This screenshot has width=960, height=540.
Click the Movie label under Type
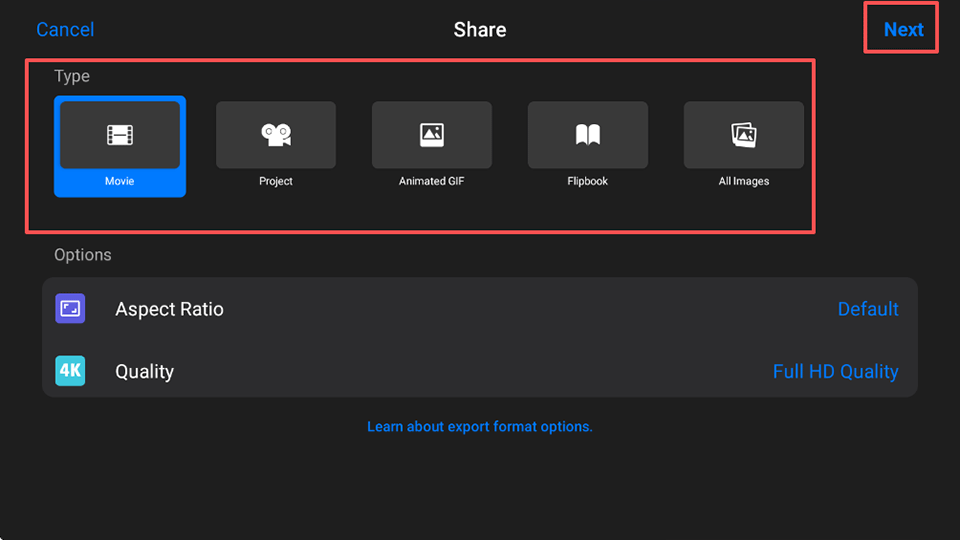pos(119,182)
